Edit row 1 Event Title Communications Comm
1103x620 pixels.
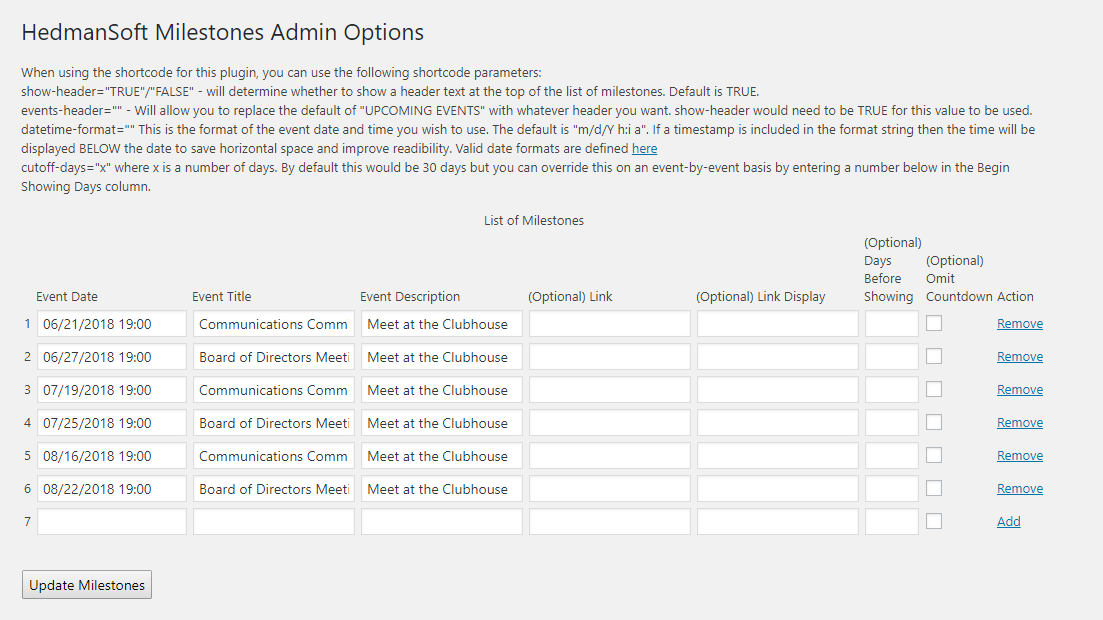[274, 324]
